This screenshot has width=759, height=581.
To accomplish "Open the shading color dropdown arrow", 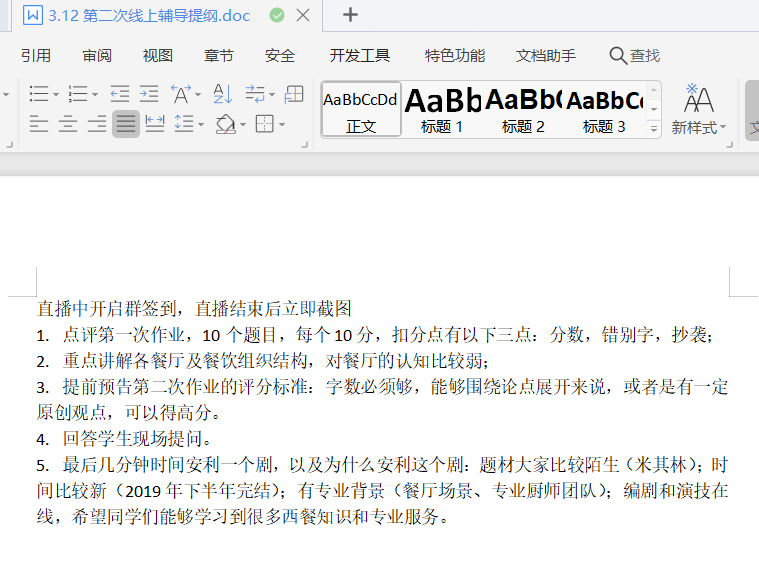I will click(243, 124).
